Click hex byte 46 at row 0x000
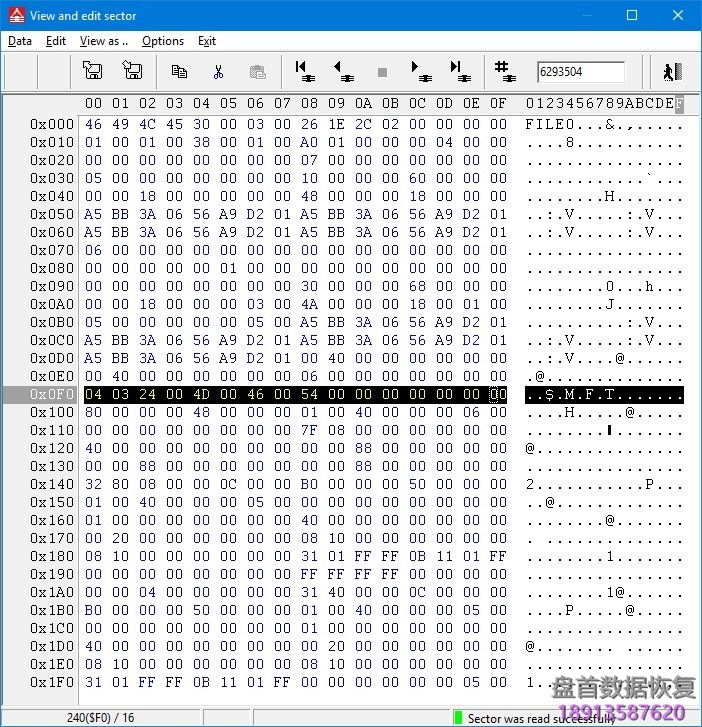 93,124
